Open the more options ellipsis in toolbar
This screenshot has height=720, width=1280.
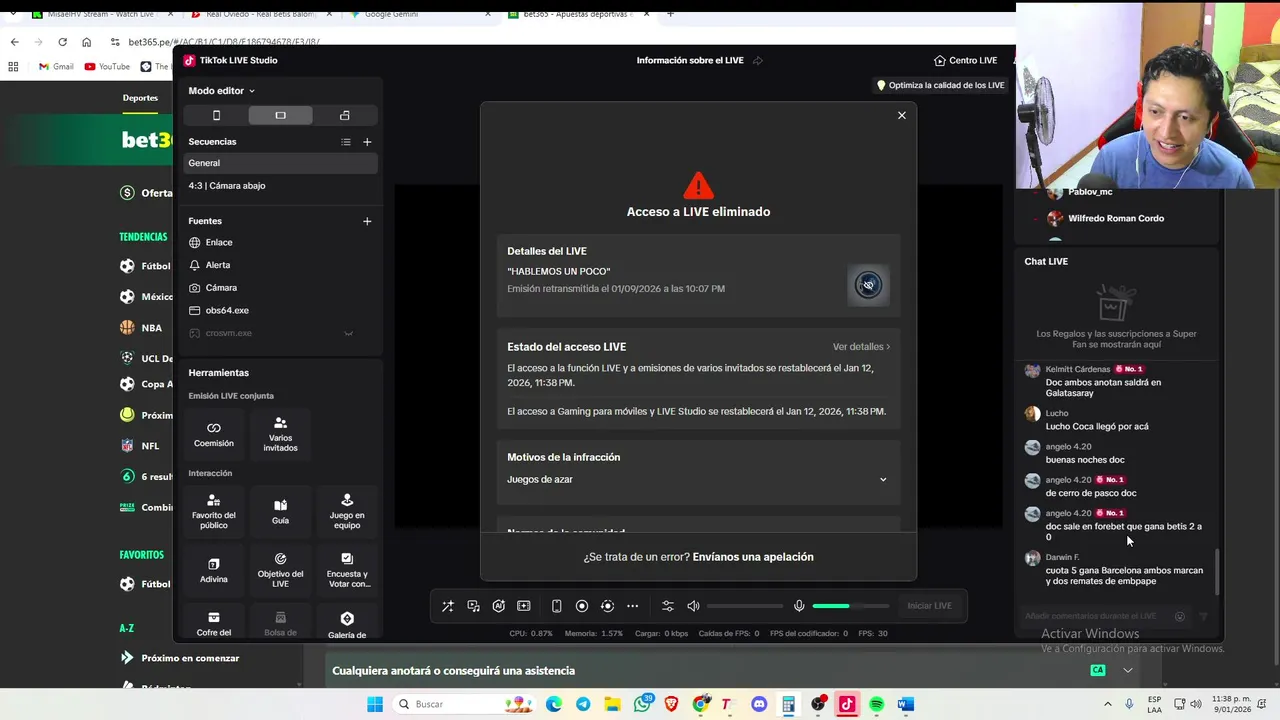(x=632, y=606)
